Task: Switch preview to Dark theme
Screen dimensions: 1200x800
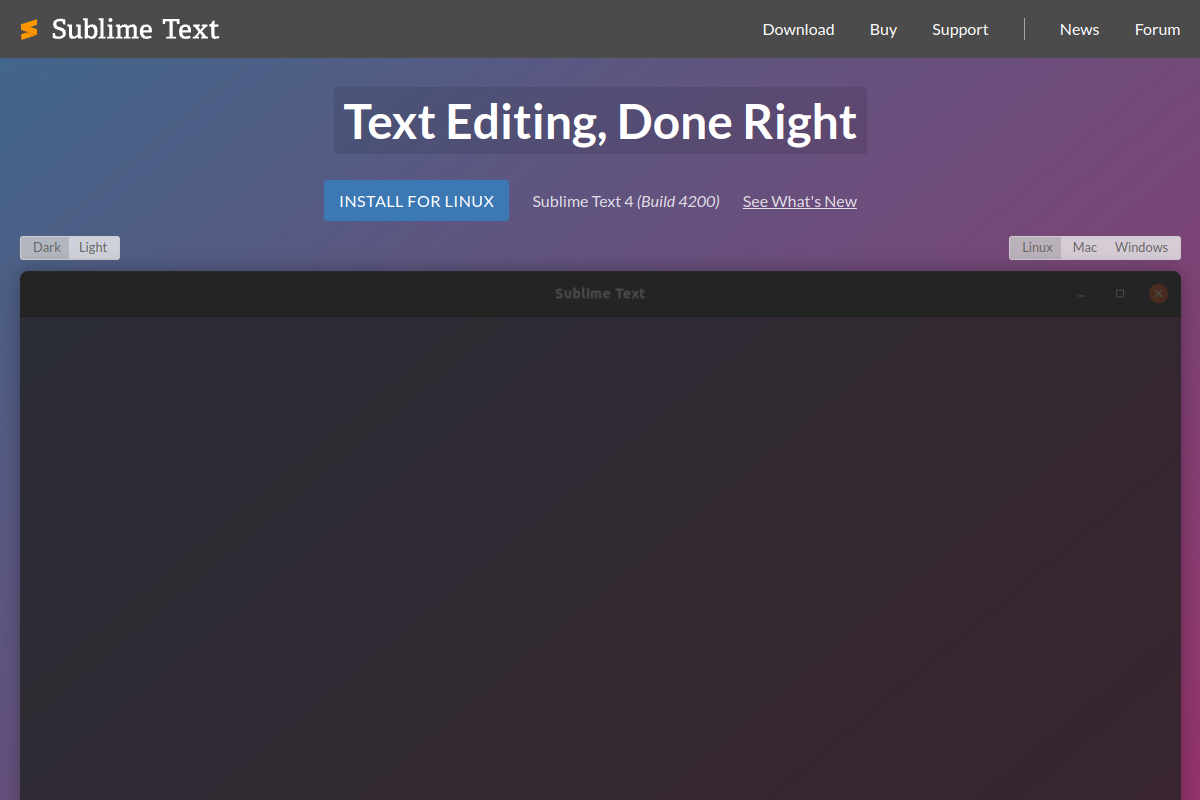Action: pos(46,248)
